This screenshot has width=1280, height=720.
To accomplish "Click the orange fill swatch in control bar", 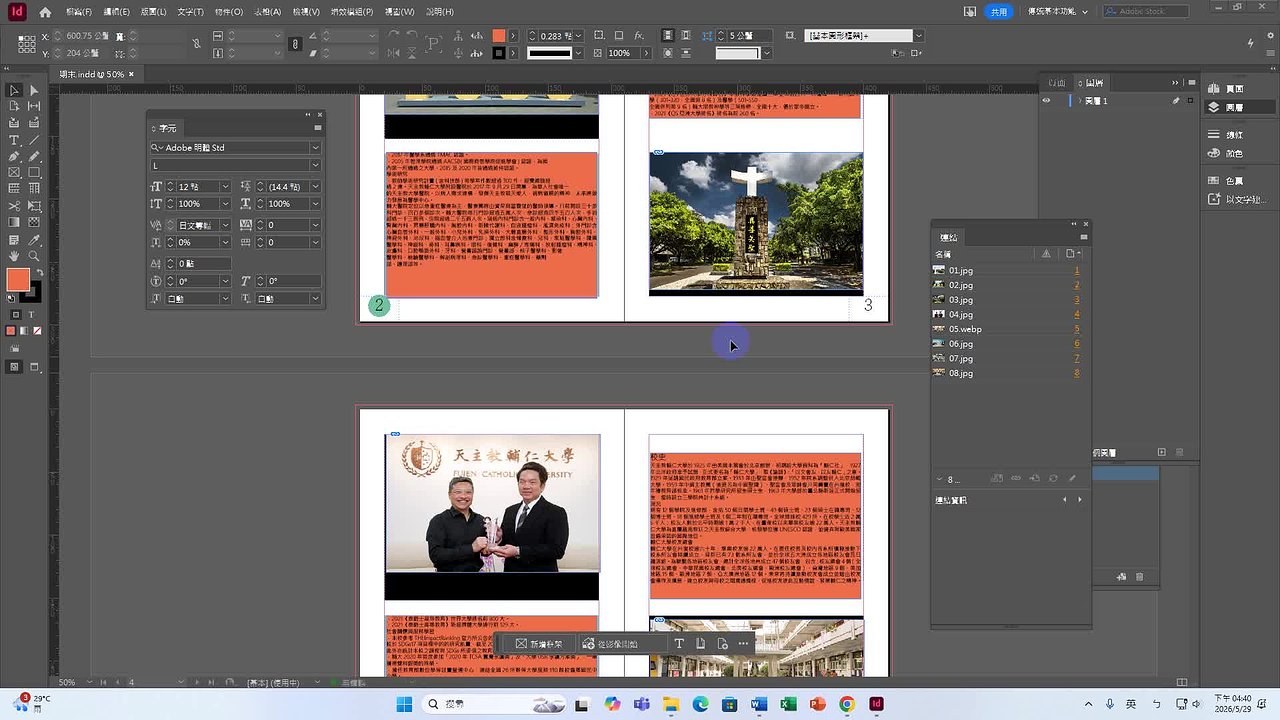I will click(x=498, y=35).
